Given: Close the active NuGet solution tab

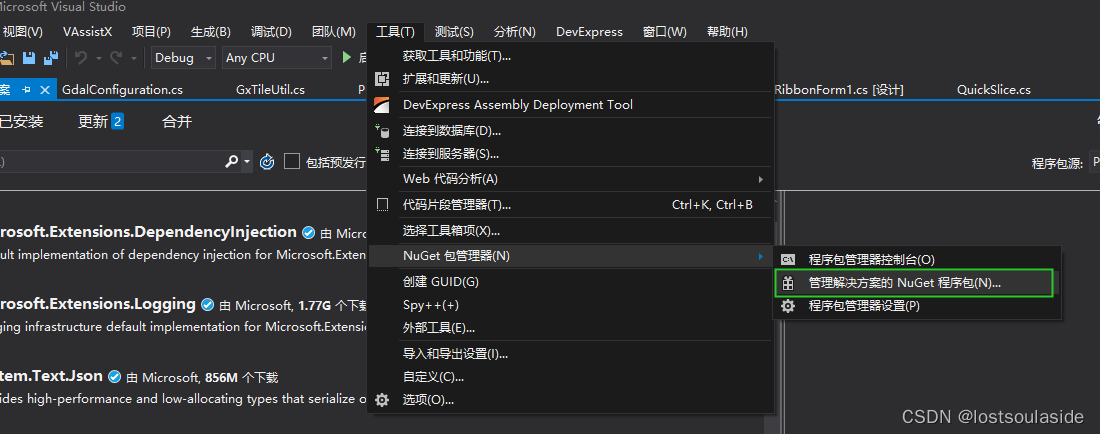Looking at the screenshot, I should tap(46, 90).
